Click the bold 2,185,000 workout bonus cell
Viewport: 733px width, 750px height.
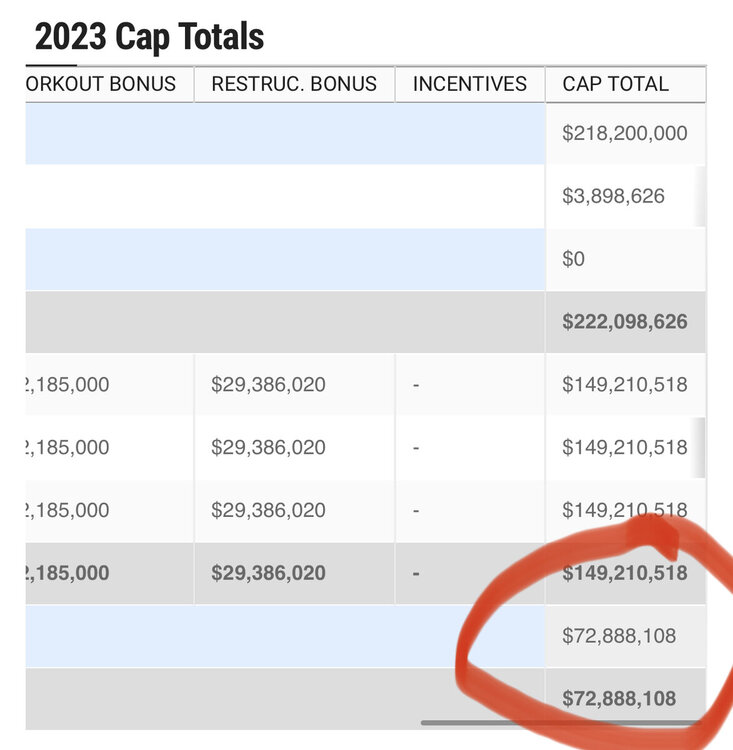coord(110,573)
